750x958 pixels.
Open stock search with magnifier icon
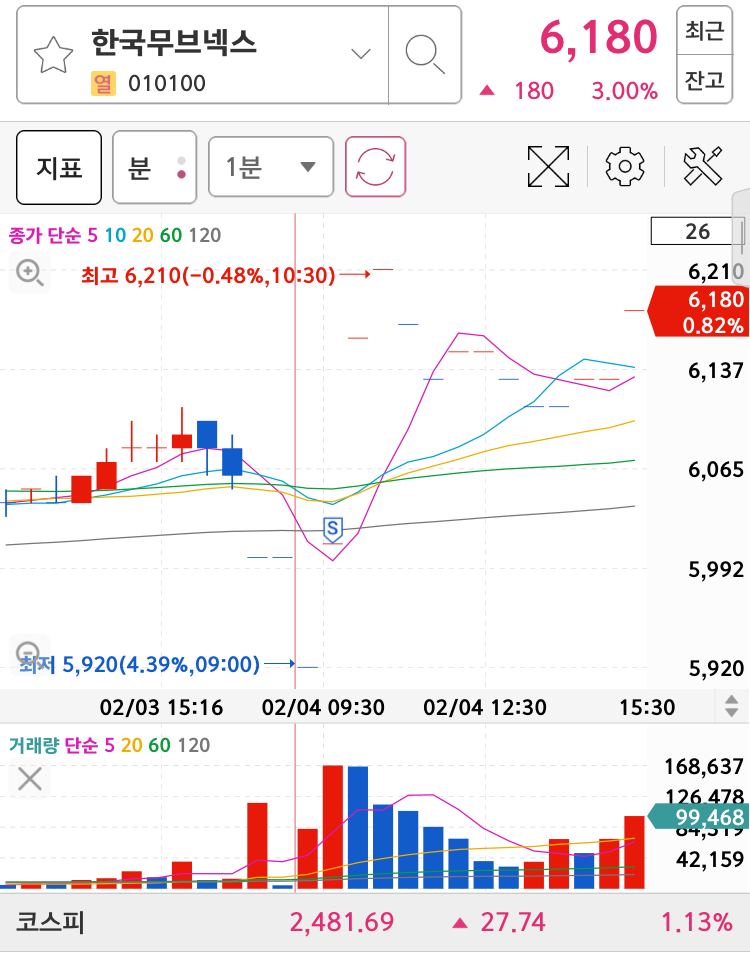(x=424, y=55)
